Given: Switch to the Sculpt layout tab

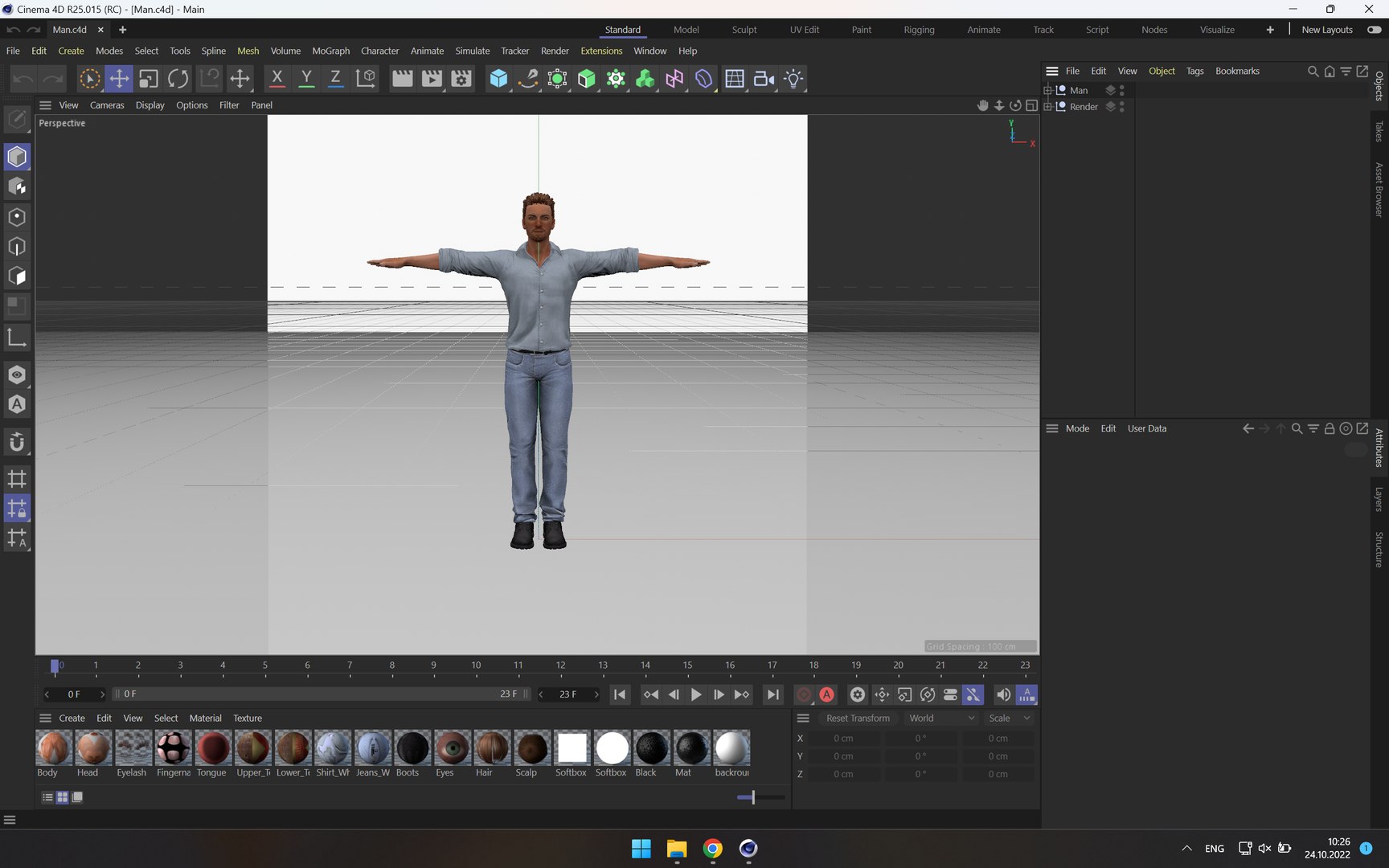Looking at the screenshot, I should (744, 30).
